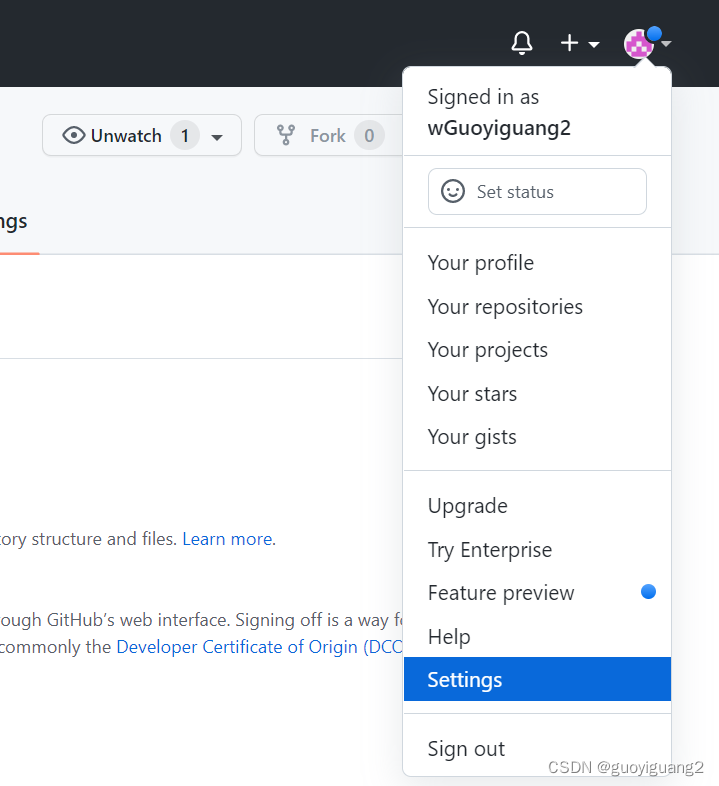The height and width of the screenshot is (786, 719).
Task: Click the watchers count badge 1
Action: tap(185, 135)
